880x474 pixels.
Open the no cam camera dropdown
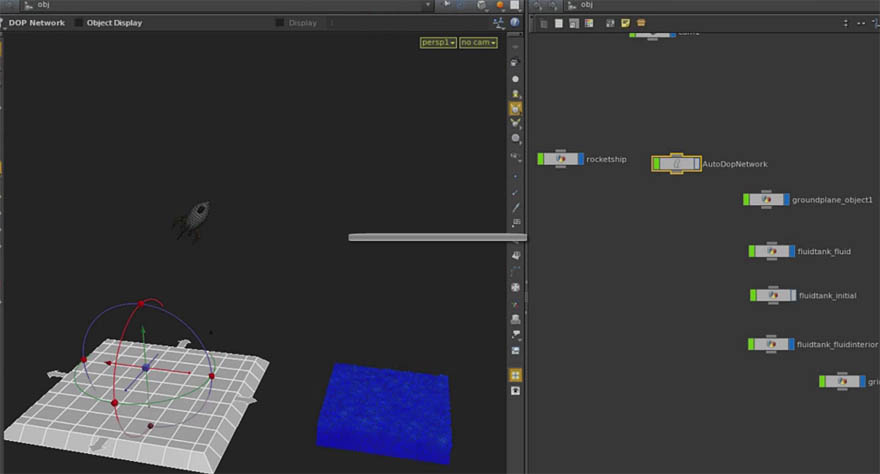tap(478, 43)
